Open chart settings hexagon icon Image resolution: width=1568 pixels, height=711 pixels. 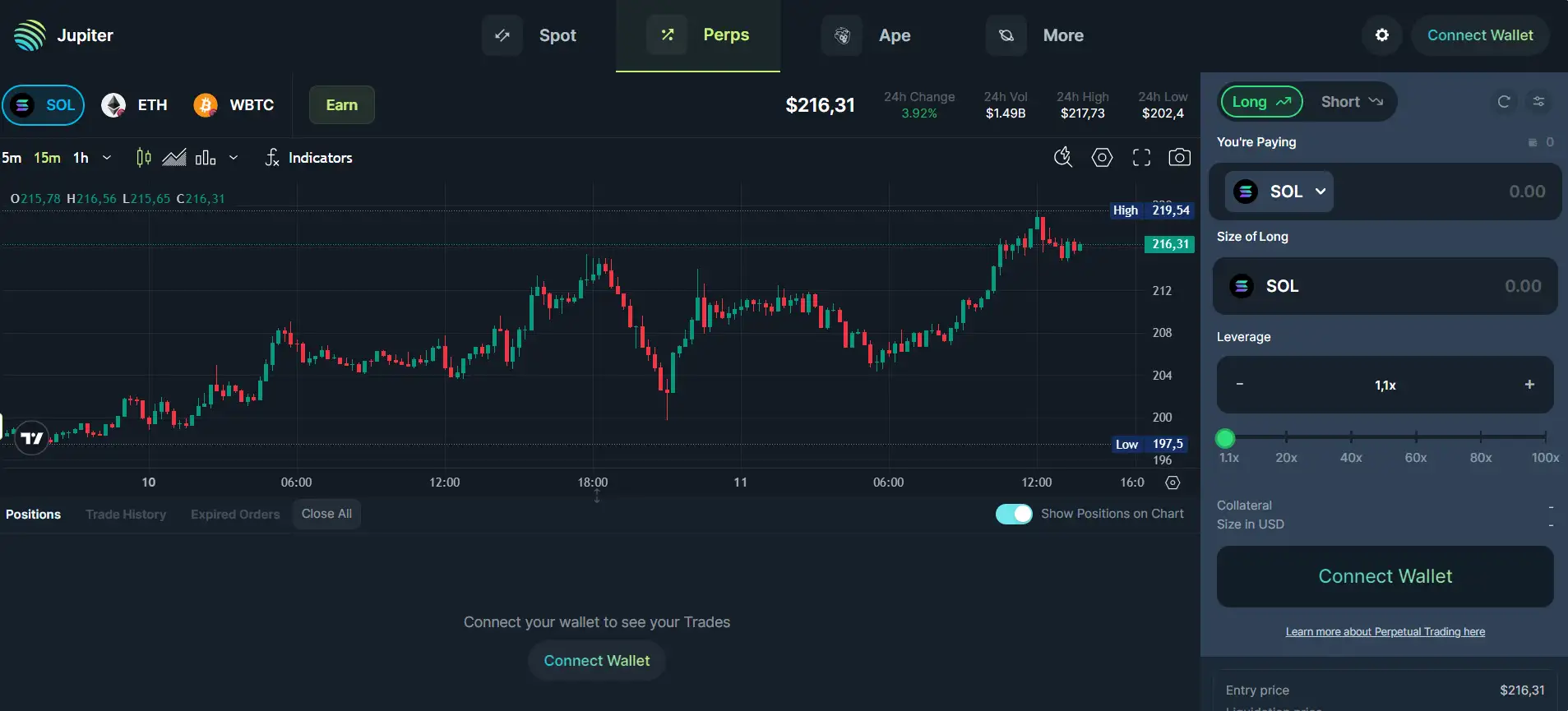click(1102, 158)
